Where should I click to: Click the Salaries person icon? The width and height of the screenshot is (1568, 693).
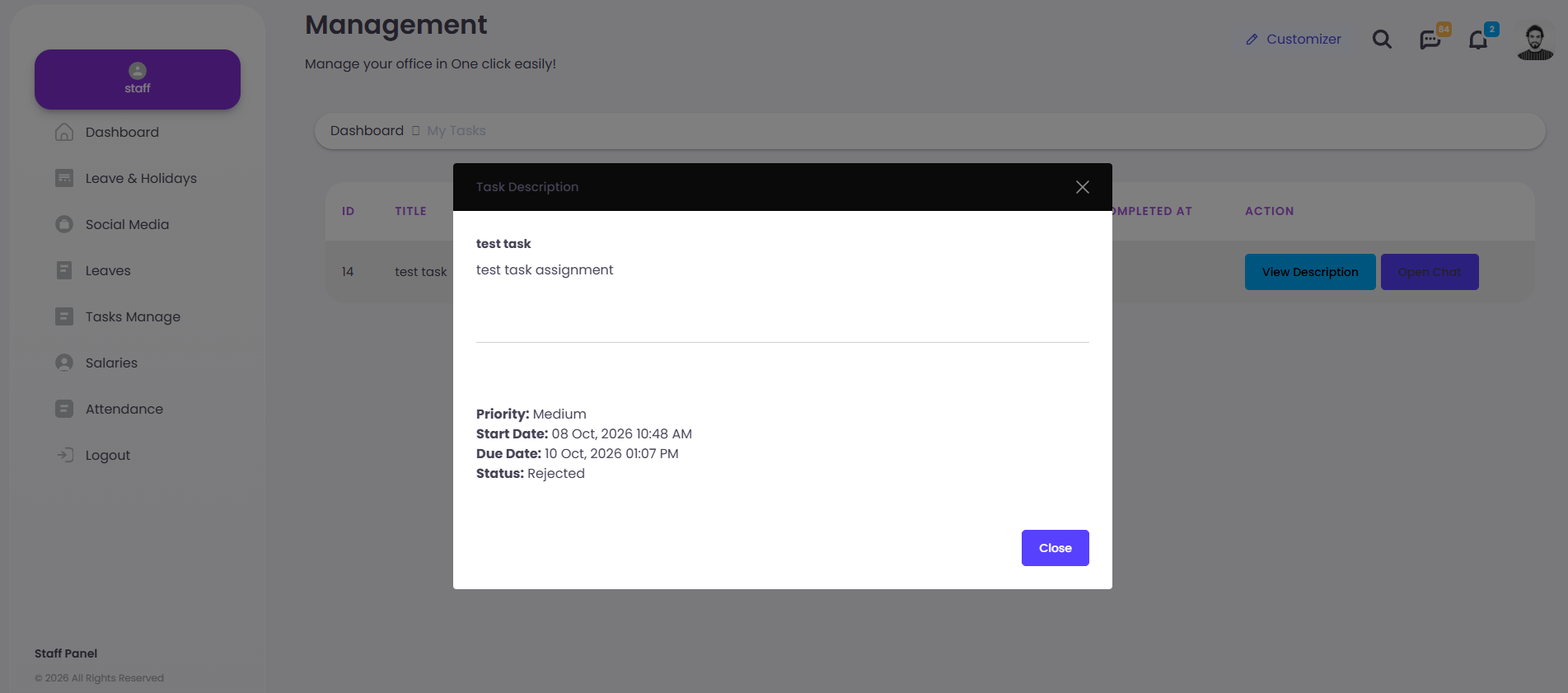click(64, 363)
